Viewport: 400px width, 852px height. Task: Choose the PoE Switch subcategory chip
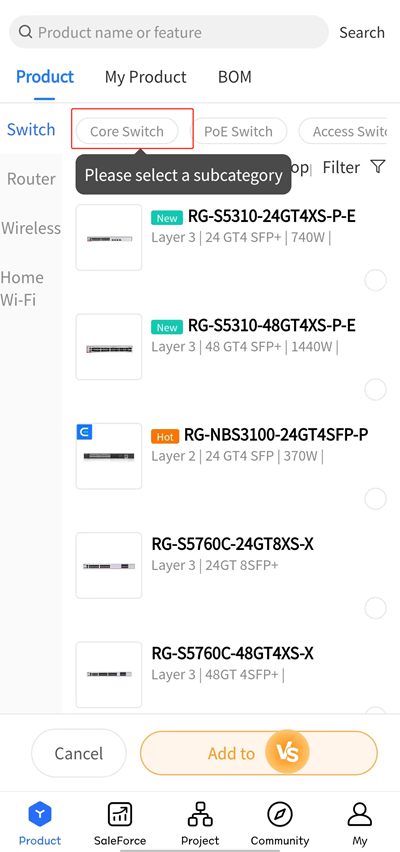point(238,131)
